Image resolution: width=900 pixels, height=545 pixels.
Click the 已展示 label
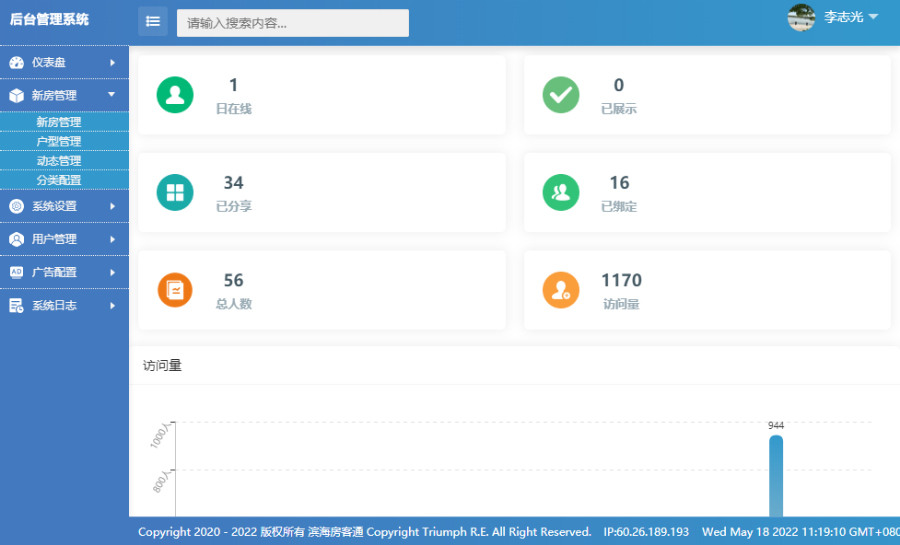(619, 109)
